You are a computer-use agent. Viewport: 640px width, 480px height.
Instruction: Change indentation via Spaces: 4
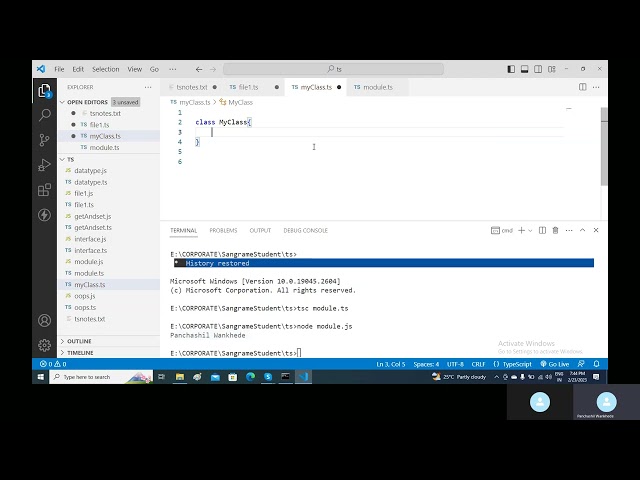[426, 364]
